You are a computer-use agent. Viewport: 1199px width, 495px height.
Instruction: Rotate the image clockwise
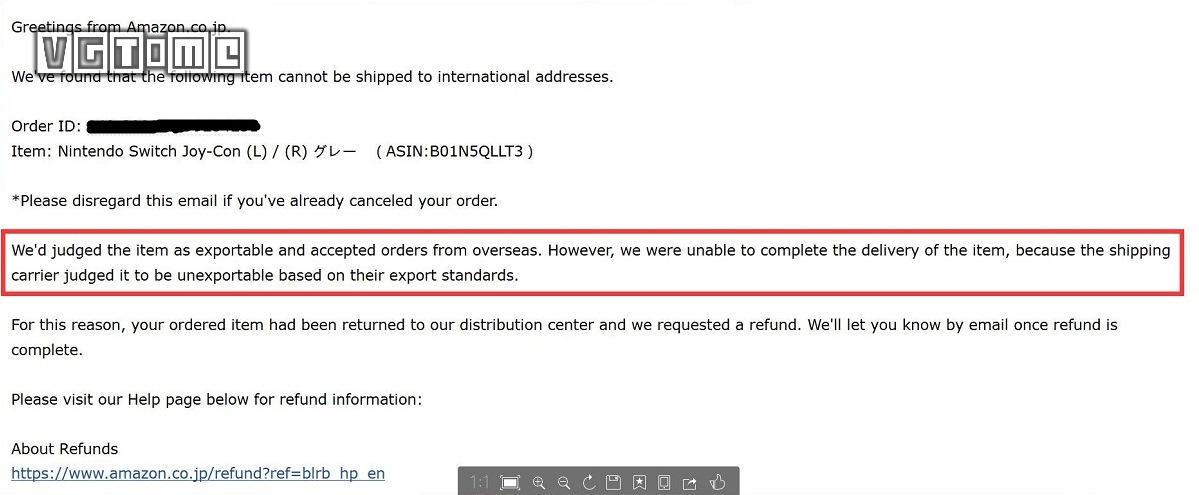point(589,483)
